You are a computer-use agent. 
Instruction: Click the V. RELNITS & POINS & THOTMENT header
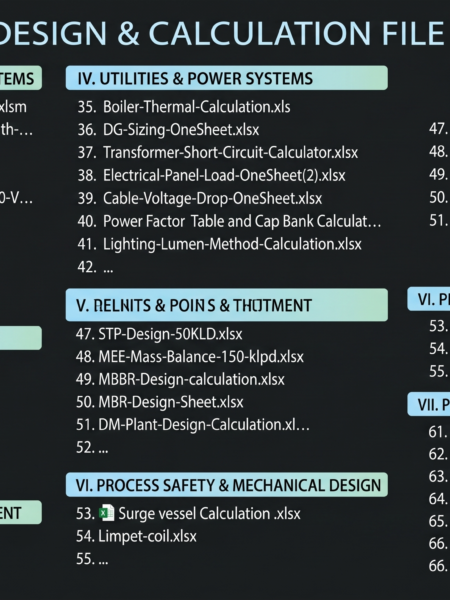(227, 305)
